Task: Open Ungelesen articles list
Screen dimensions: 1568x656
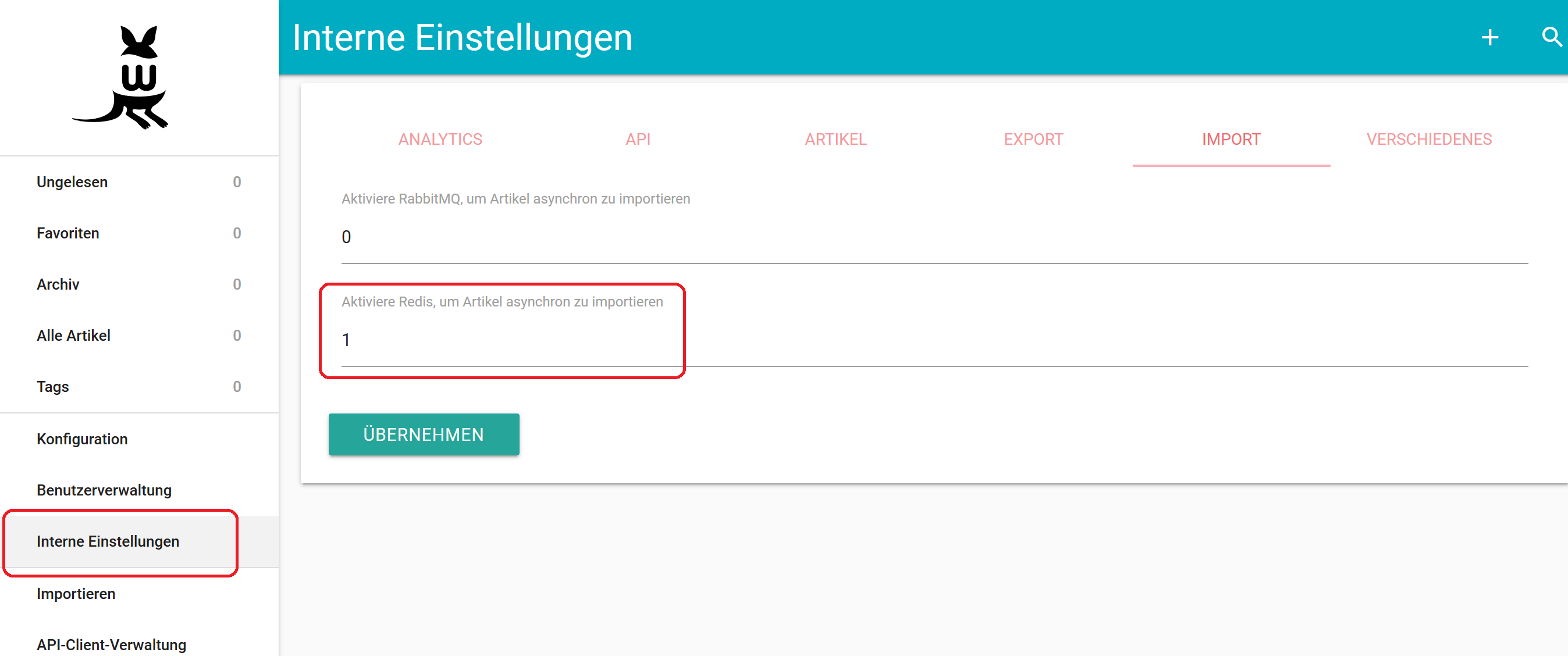Action: tap(72, 182)
